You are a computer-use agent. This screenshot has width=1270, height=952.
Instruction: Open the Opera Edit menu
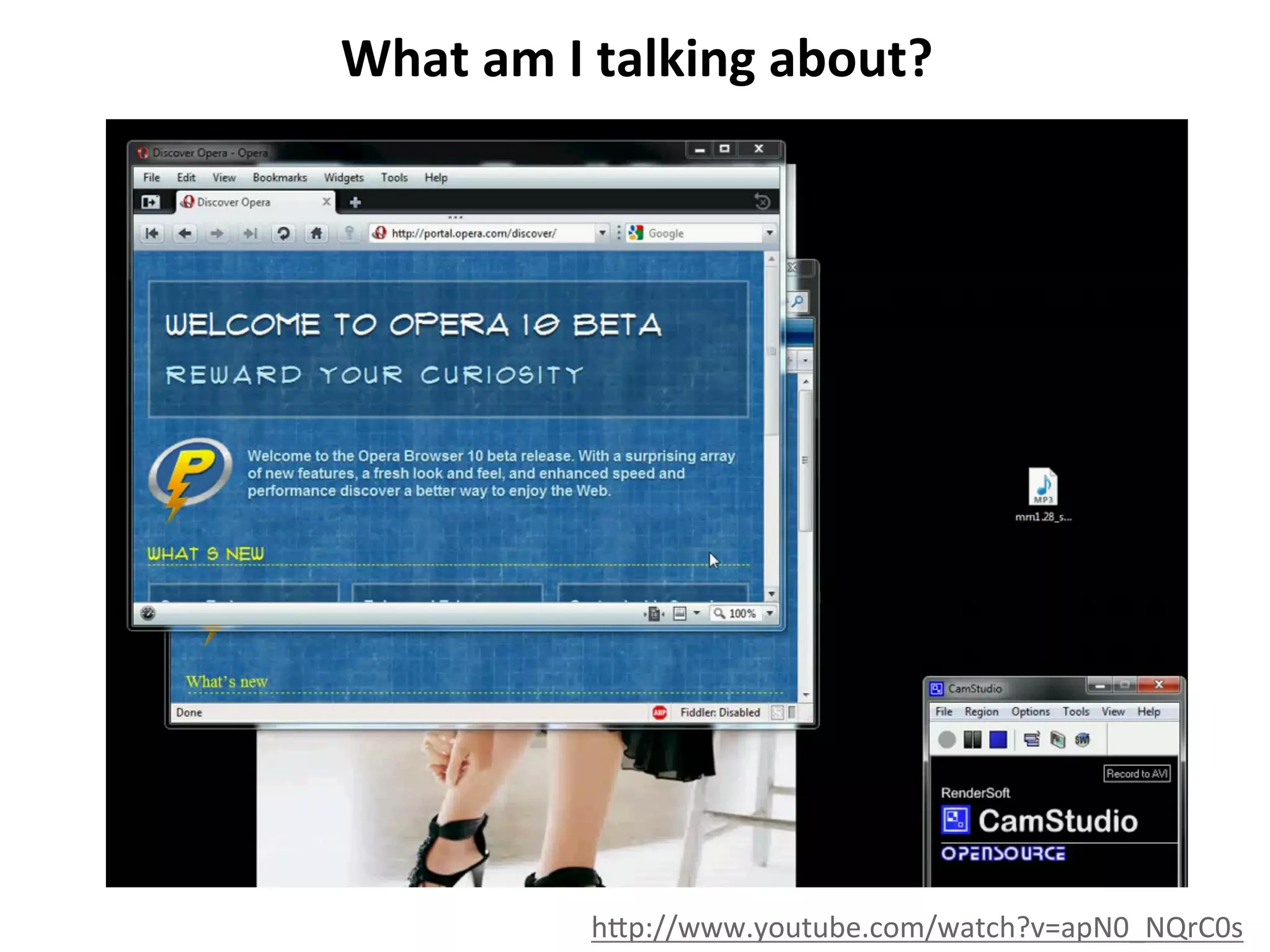(186, 178)
